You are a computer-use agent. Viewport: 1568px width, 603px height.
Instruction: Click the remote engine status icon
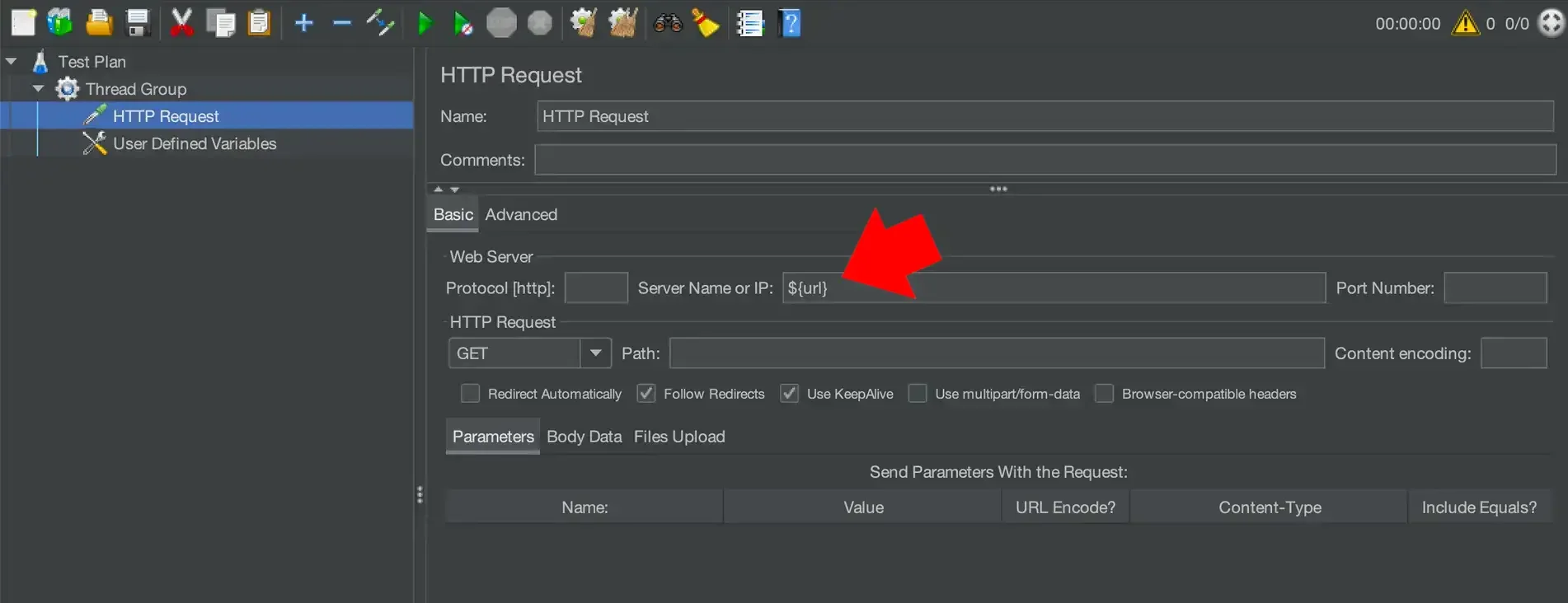point(1552,23)
